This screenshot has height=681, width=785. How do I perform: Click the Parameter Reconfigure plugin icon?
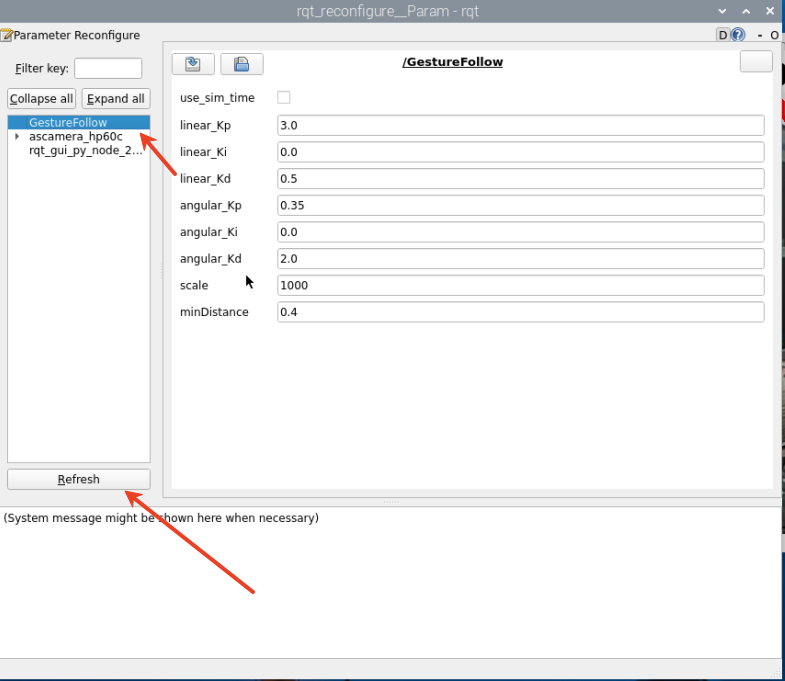pos(6,35)
